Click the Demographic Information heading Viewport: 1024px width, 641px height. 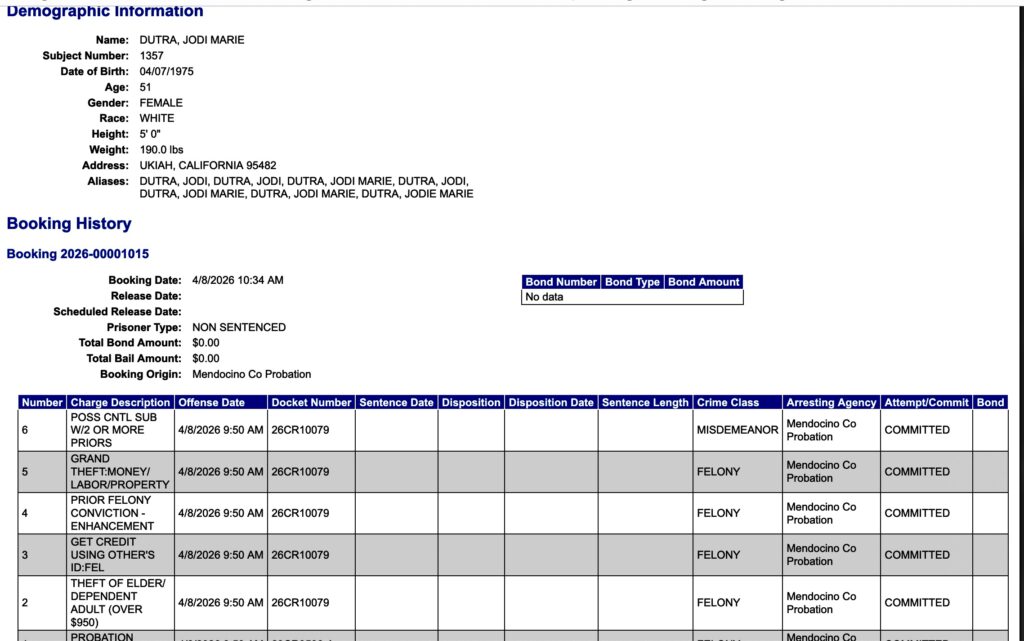(105, 12)
